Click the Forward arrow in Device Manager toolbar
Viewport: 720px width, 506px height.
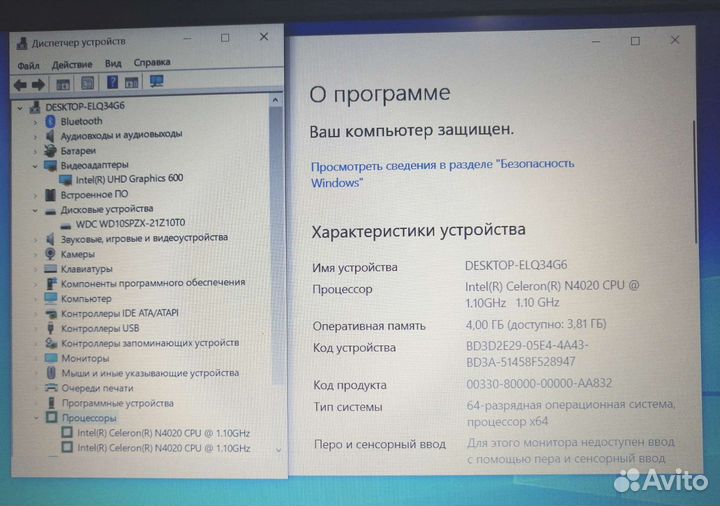(38, 84)
